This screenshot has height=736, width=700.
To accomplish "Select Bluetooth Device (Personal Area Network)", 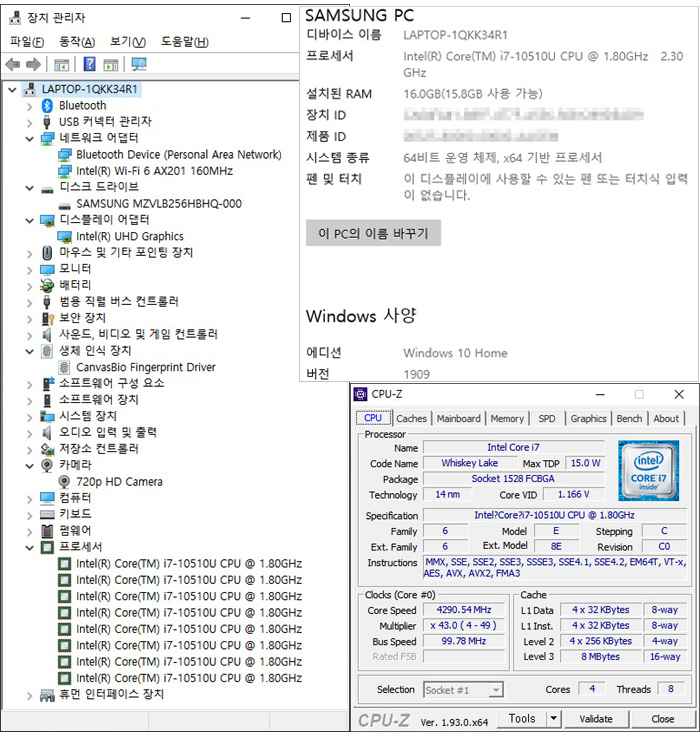I will point(179,154).
